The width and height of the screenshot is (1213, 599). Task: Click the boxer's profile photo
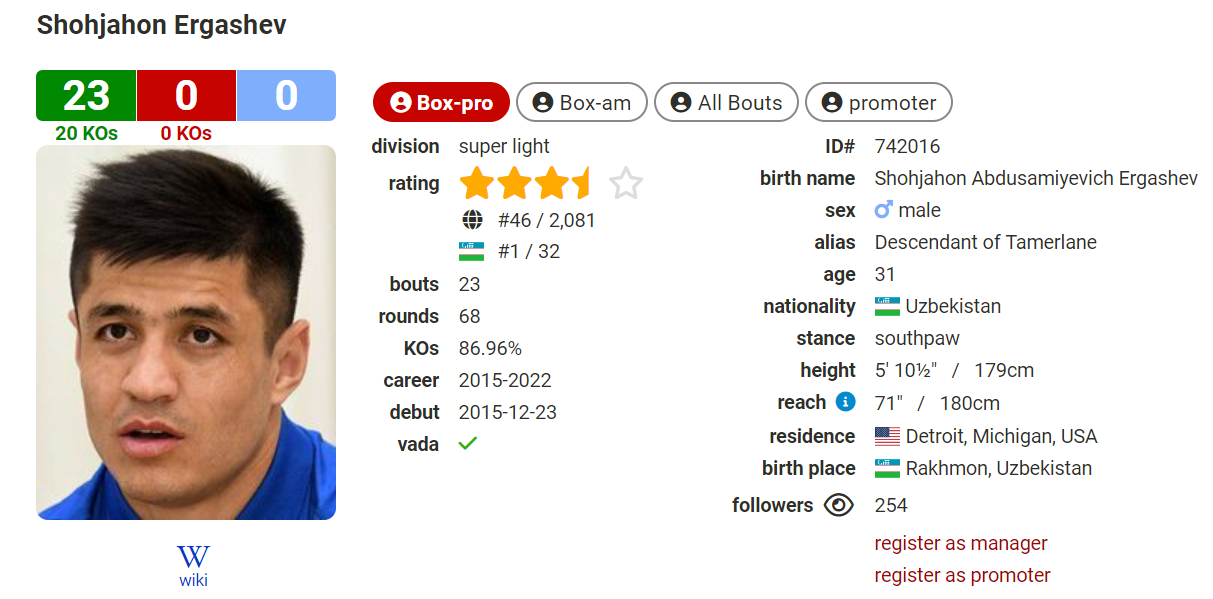(x=186, y=332)
